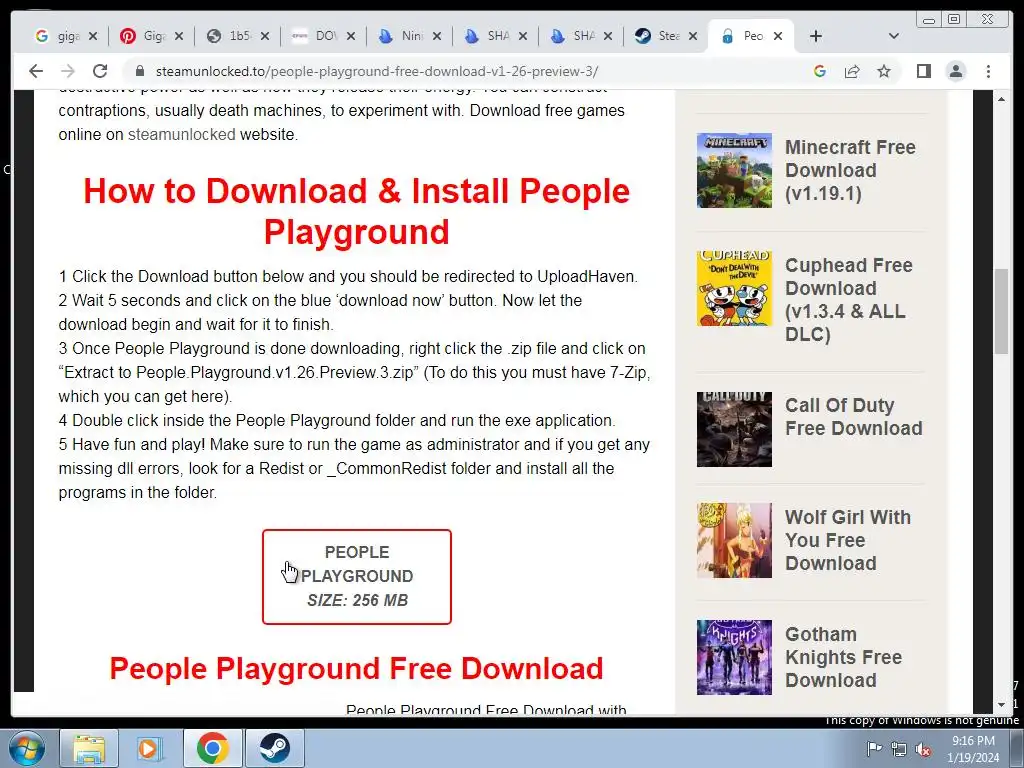
Task: Share this page via share icon
Action: click(x=852, y=71)
